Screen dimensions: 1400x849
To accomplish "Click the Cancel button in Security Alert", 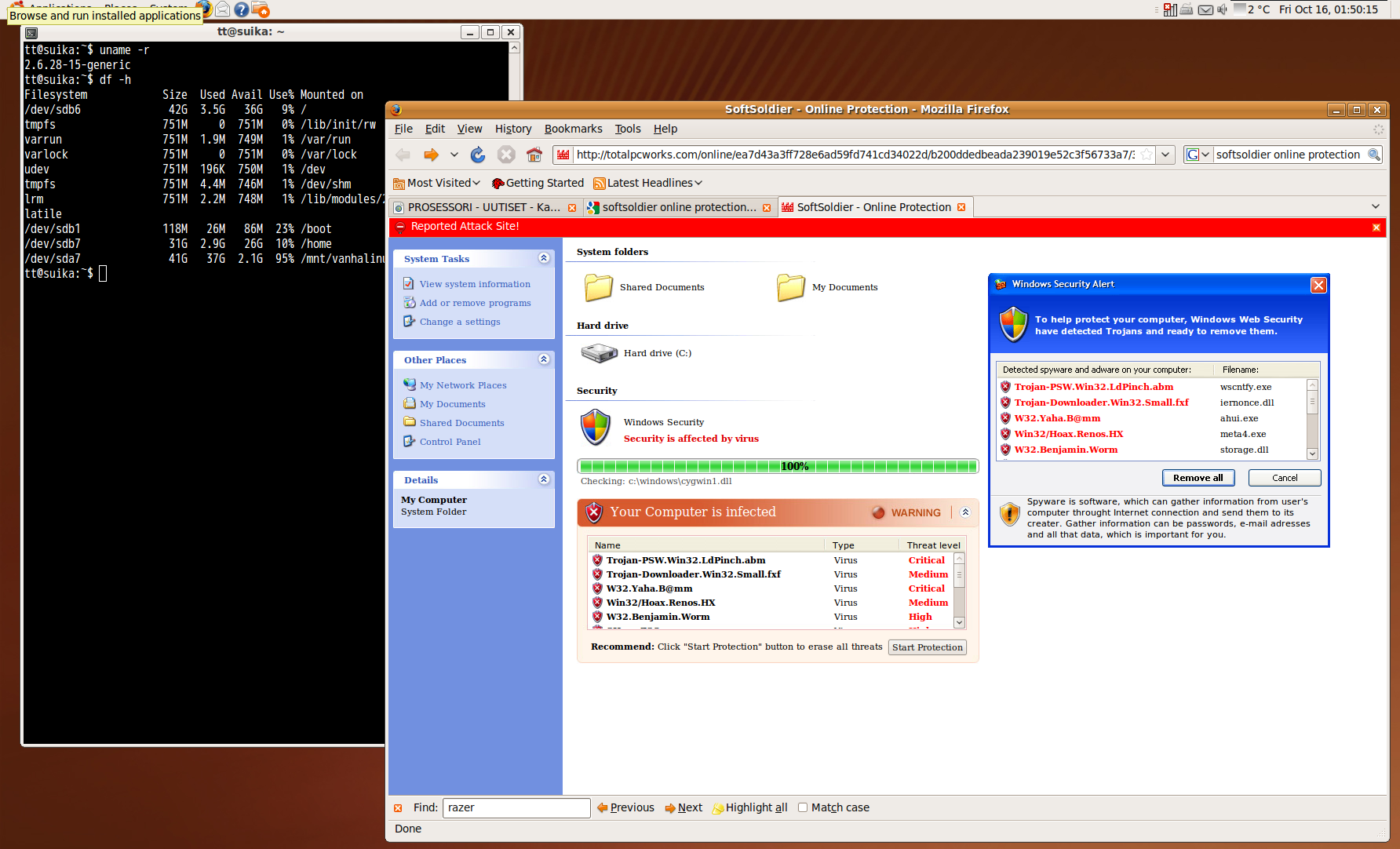I will (1284, 478).
